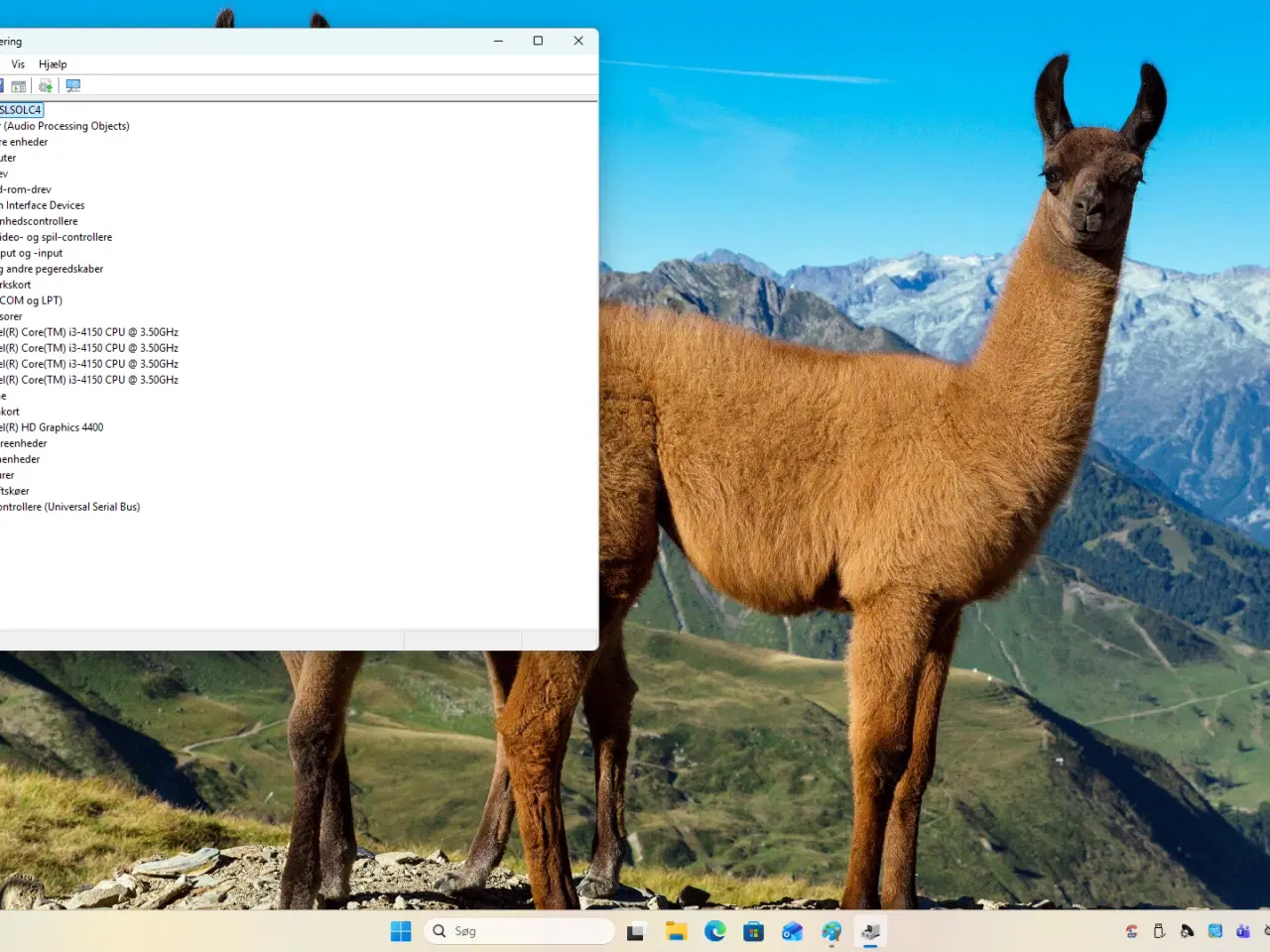Open Task View from the taskbar
The image size is (1270, 952).
pos(636,931)
